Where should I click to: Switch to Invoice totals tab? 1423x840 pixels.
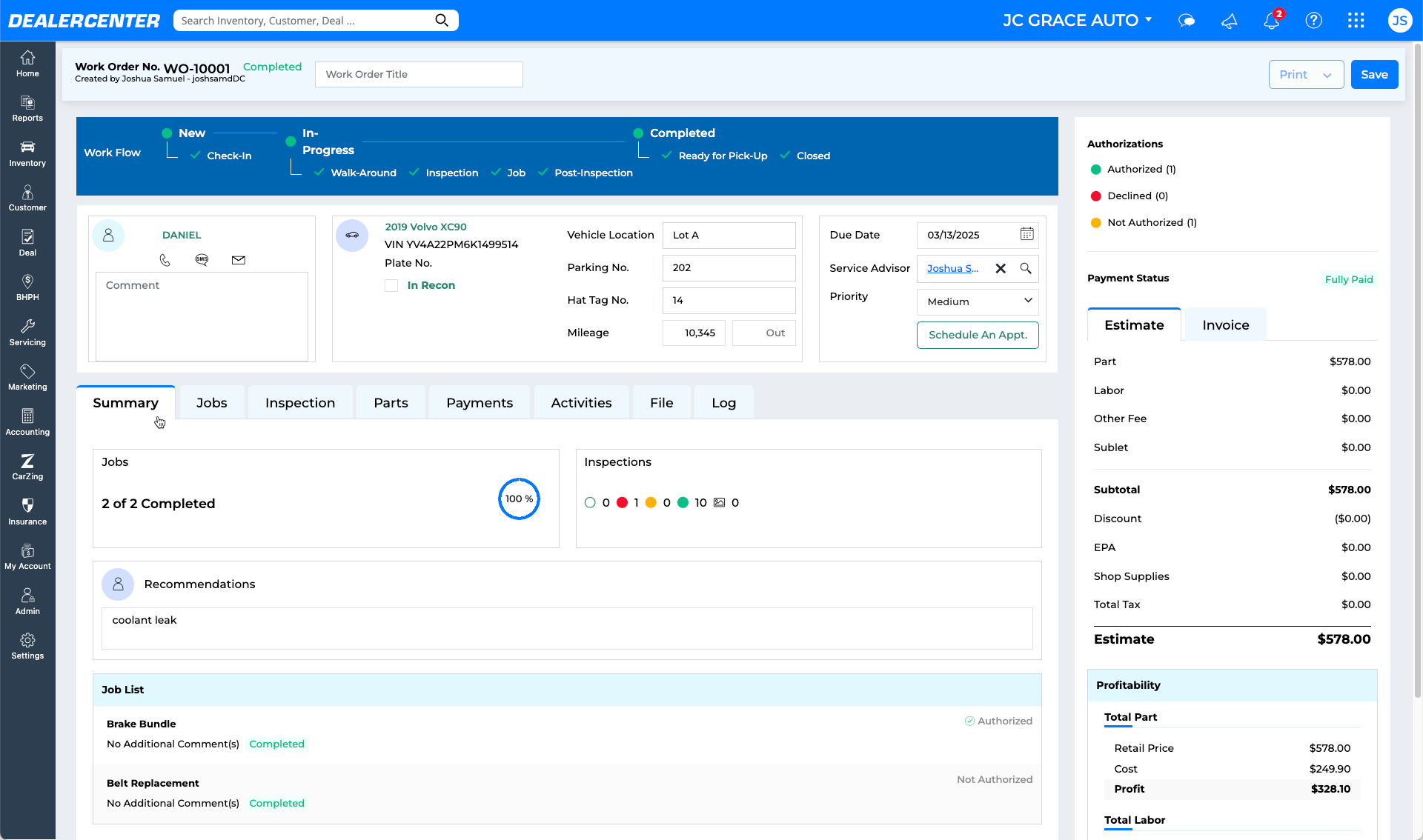pos(1226,324)
